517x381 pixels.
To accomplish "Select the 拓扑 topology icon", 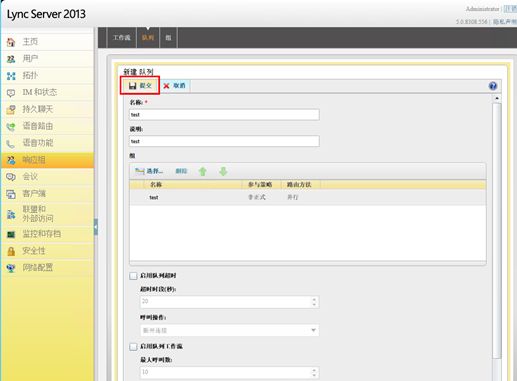I will [x=11, y=76].
